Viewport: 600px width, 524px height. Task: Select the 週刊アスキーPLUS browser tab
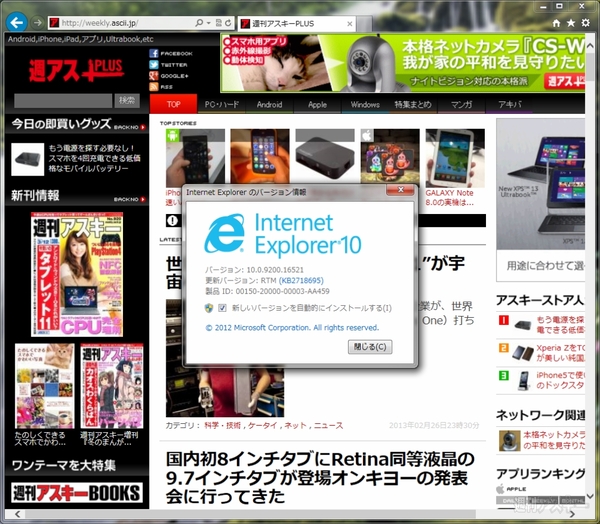point(297,24)
